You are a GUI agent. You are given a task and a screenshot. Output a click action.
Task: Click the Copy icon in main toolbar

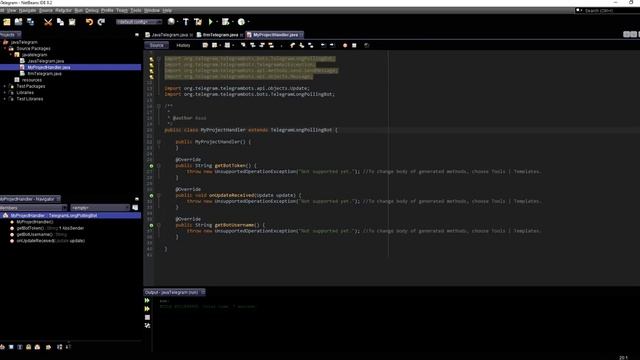click(60, 22)
